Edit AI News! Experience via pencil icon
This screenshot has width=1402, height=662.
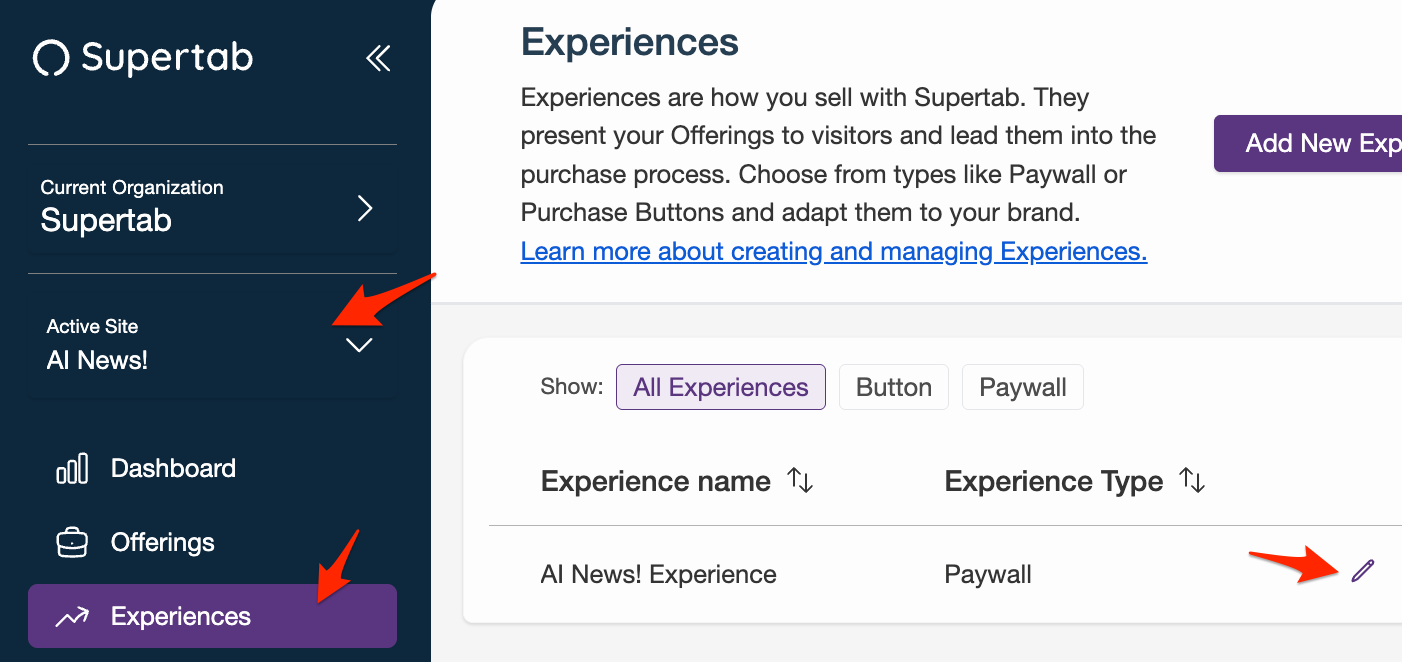[x=1362, y=571]
